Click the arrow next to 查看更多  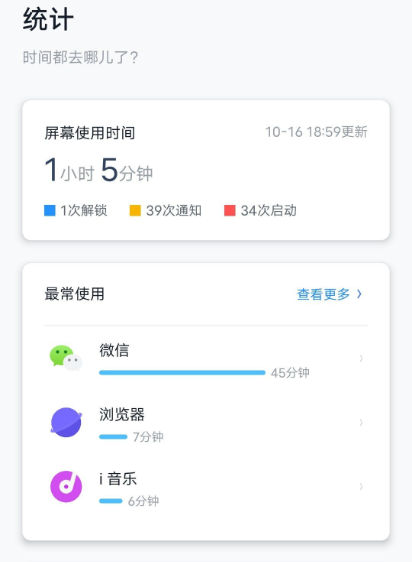pos(359,294)
